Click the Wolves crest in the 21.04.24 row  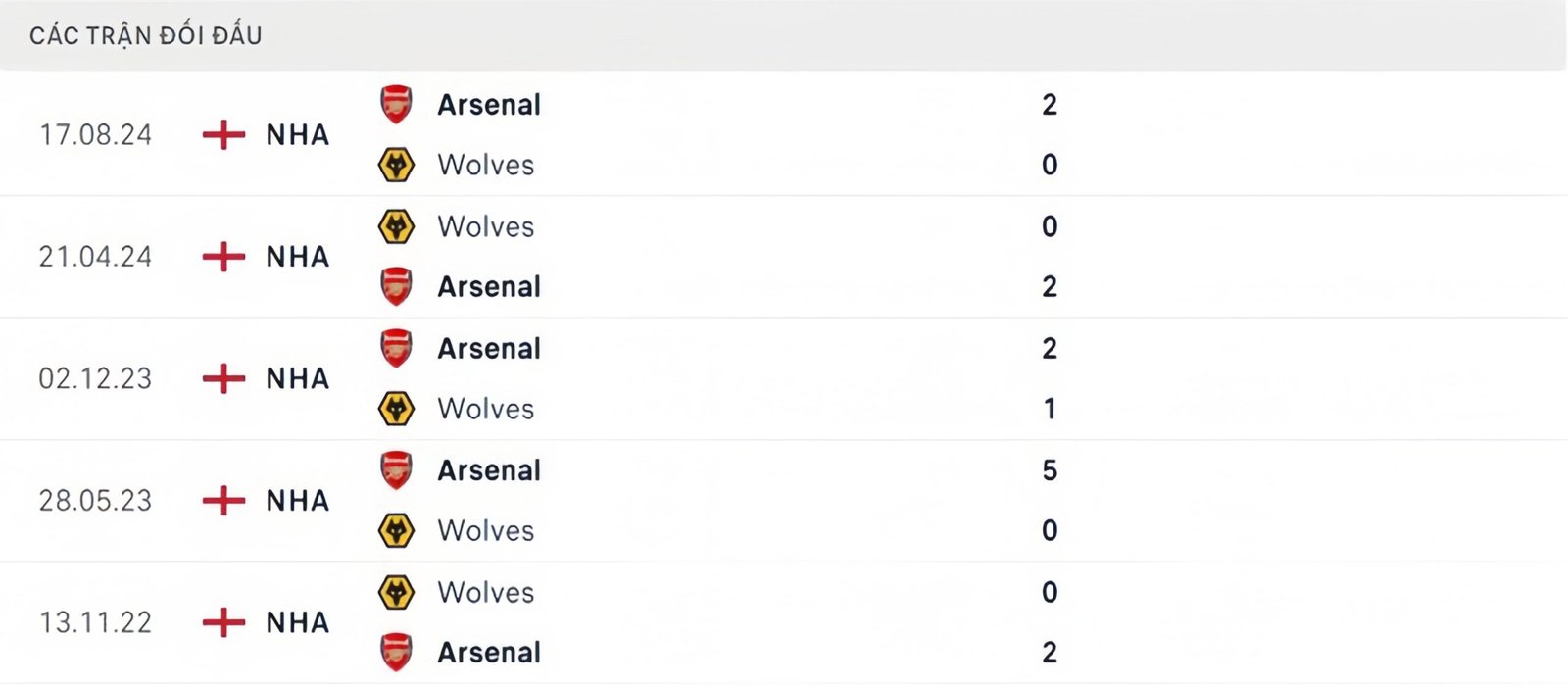pyautogui.click(x=396, y=226)
